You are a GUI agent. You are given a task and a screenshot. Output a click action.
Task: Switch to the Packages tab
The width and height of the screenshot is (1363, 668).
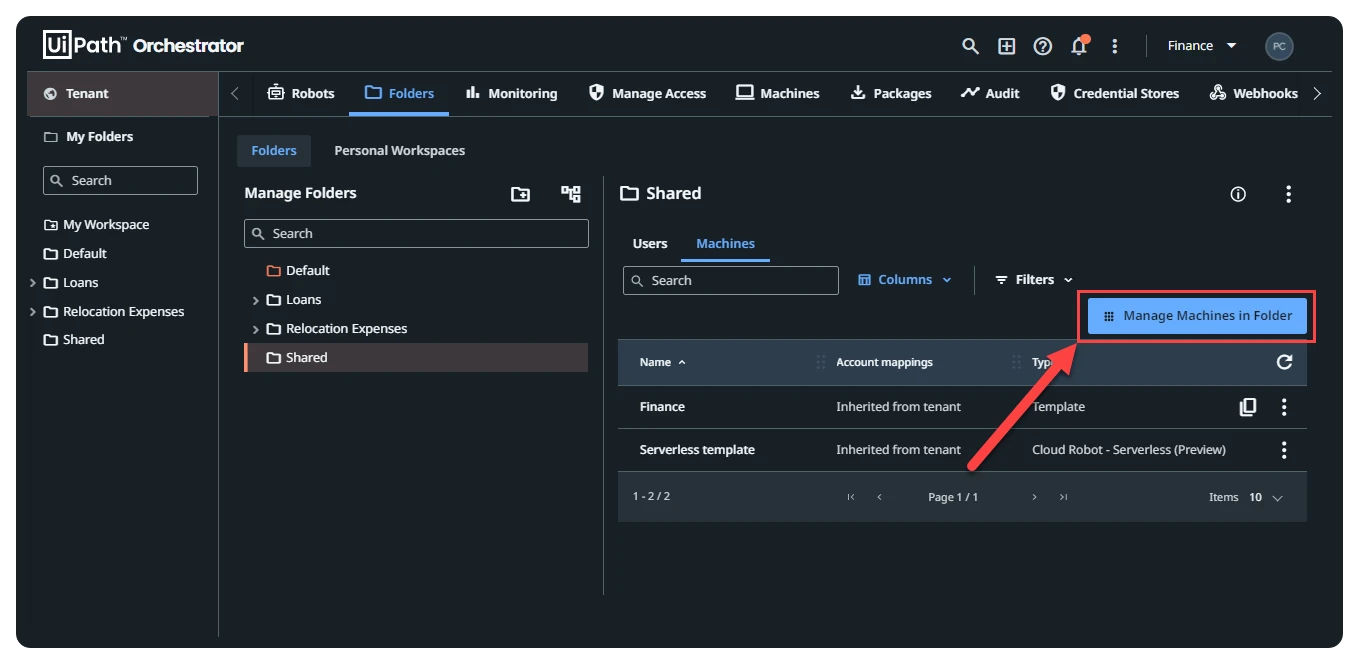[x=890, y=93]
